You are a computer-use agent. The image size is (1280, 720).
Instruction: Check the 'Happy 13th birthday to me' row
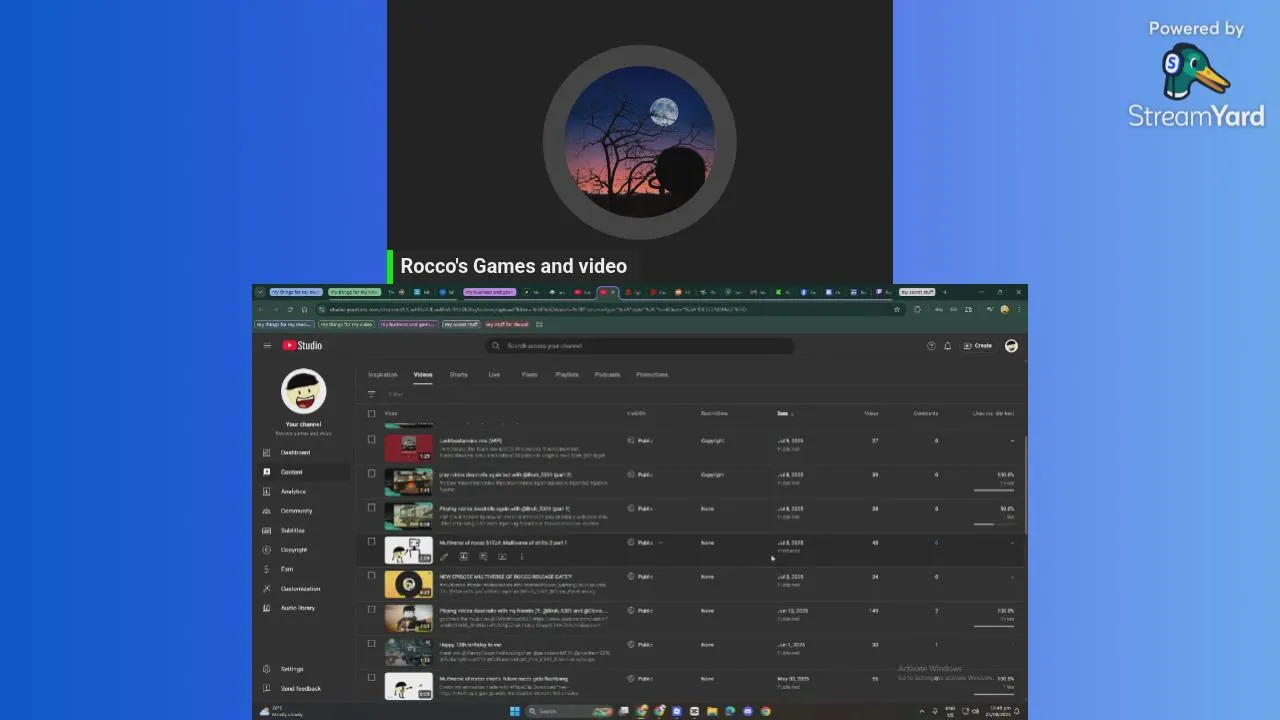click(372, 644)
